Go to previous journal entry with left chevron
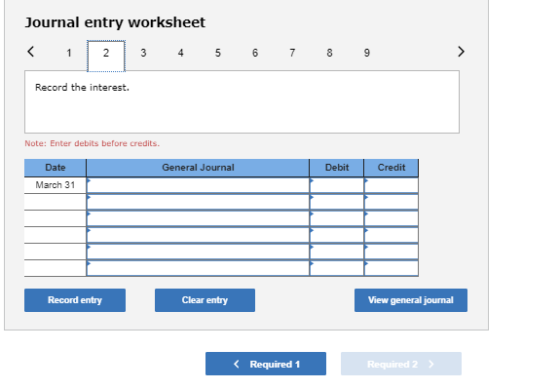This screenshot has height=389, width=560. 31,52
